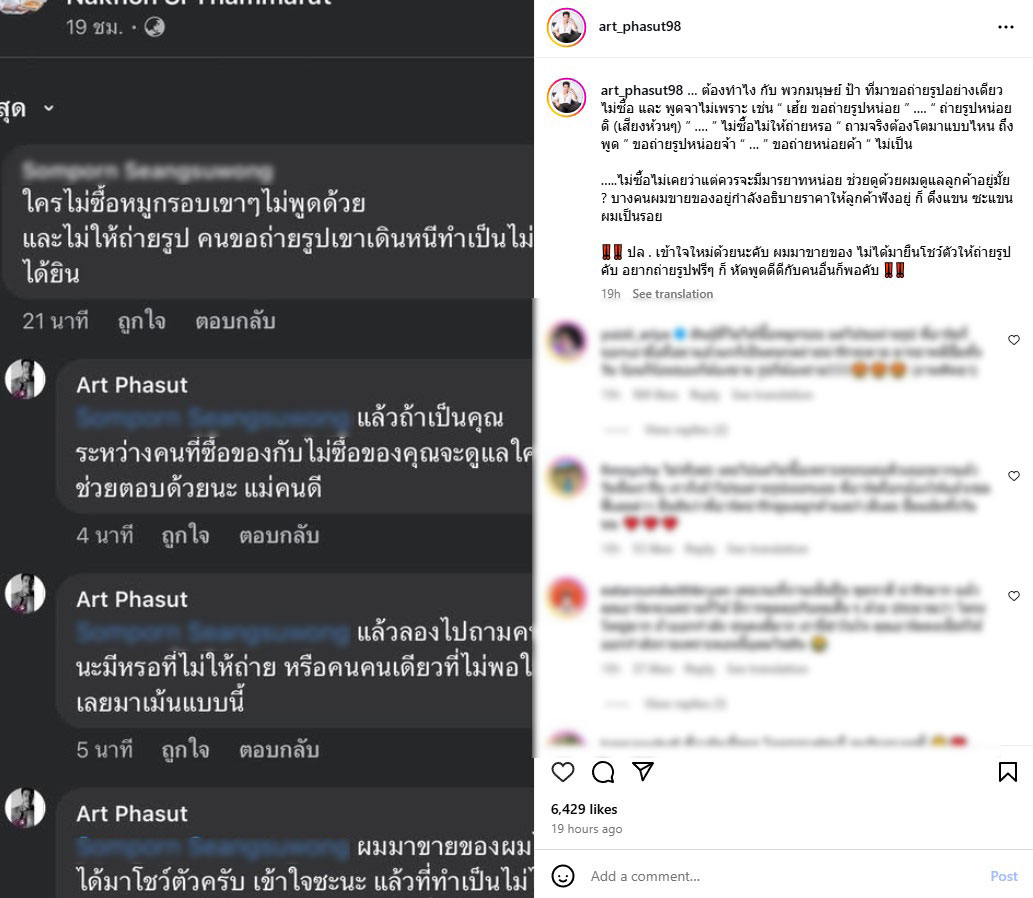
Task: Click ตอบกลับ under the 4 นาที reply
Action: [279, 535]
